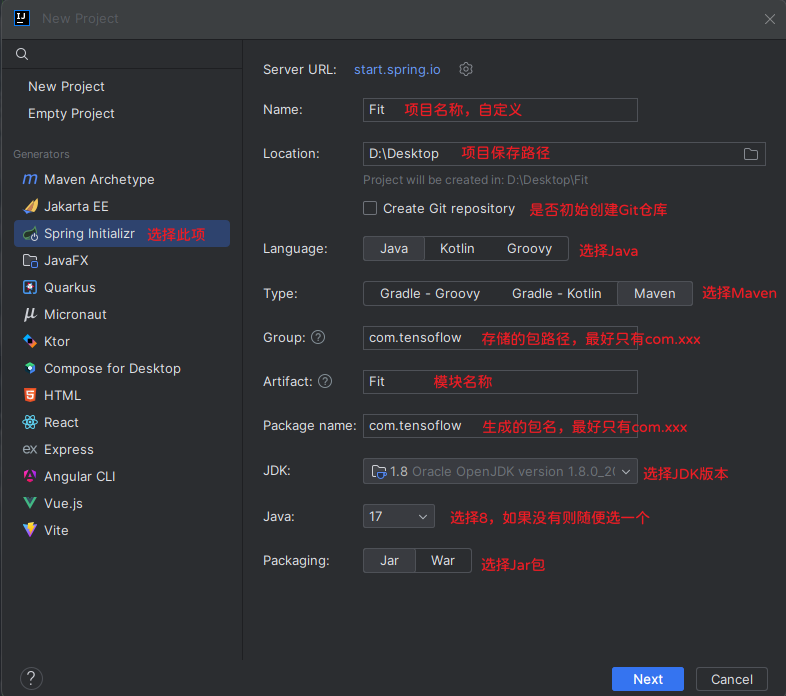Show help for Artifact field

[x=325, y=381]
